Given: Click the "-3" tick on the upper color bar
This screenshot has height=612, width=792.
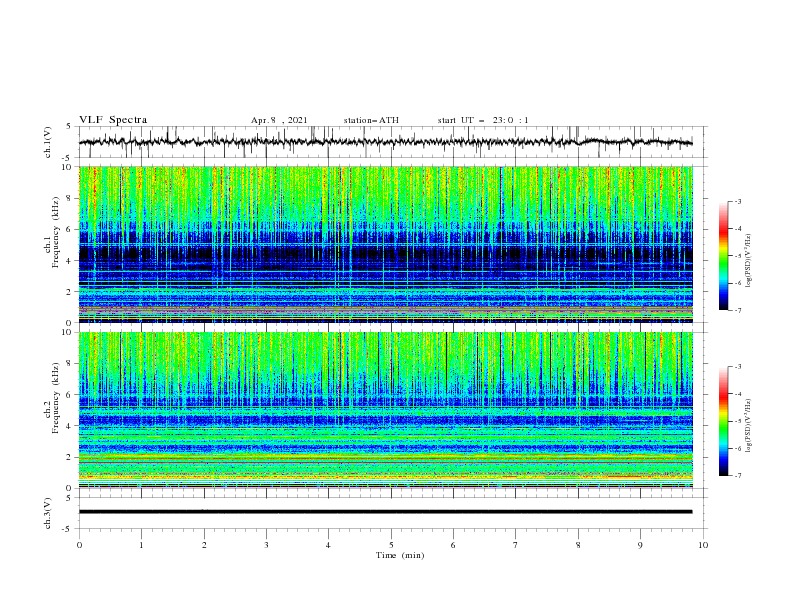Looking at the screenshot, I should click(x=737, y=201).
